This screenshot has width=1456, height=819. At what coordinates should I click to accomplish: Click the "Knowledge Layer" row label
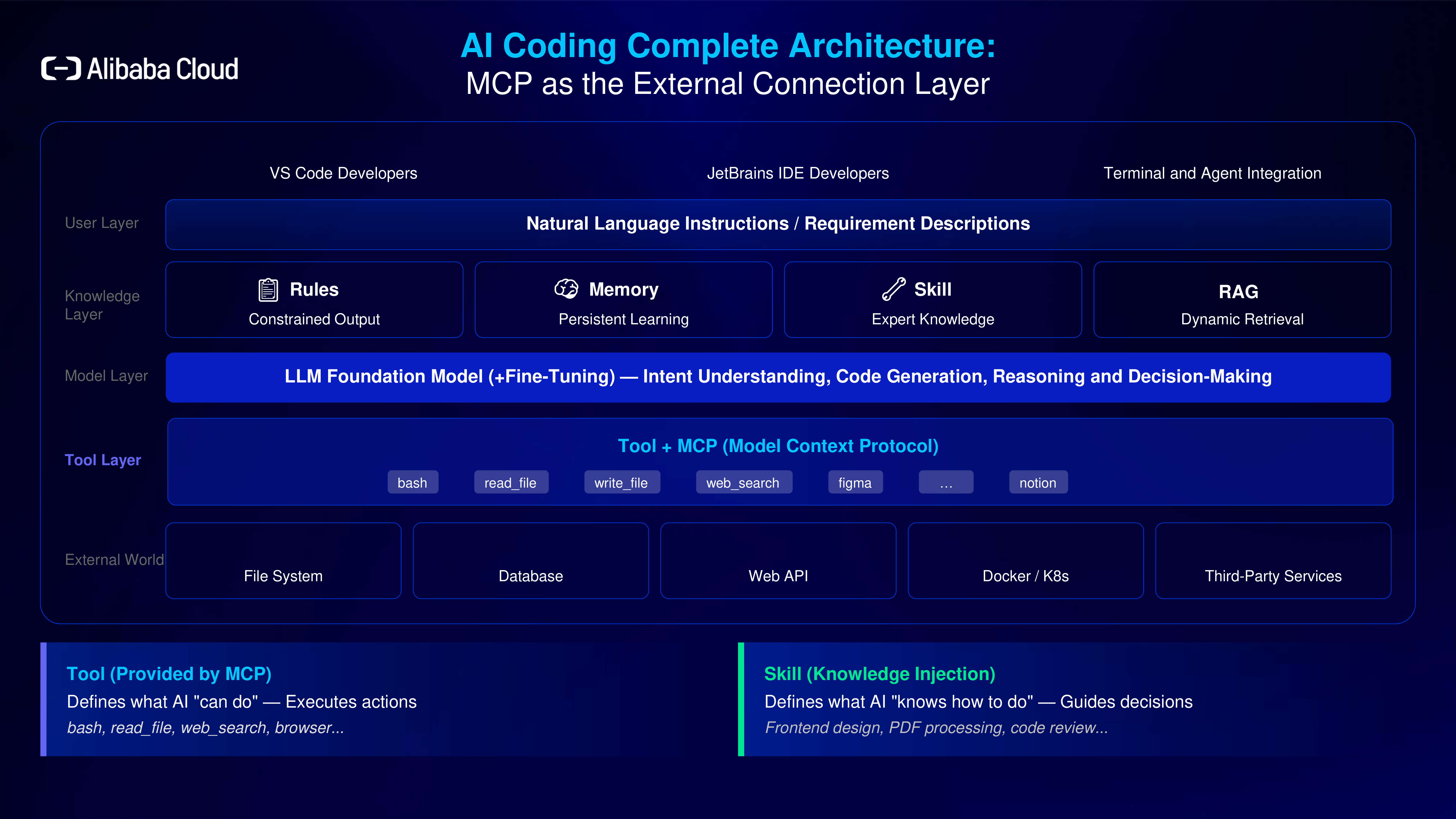pyautogui.click(x=102, y=305)
